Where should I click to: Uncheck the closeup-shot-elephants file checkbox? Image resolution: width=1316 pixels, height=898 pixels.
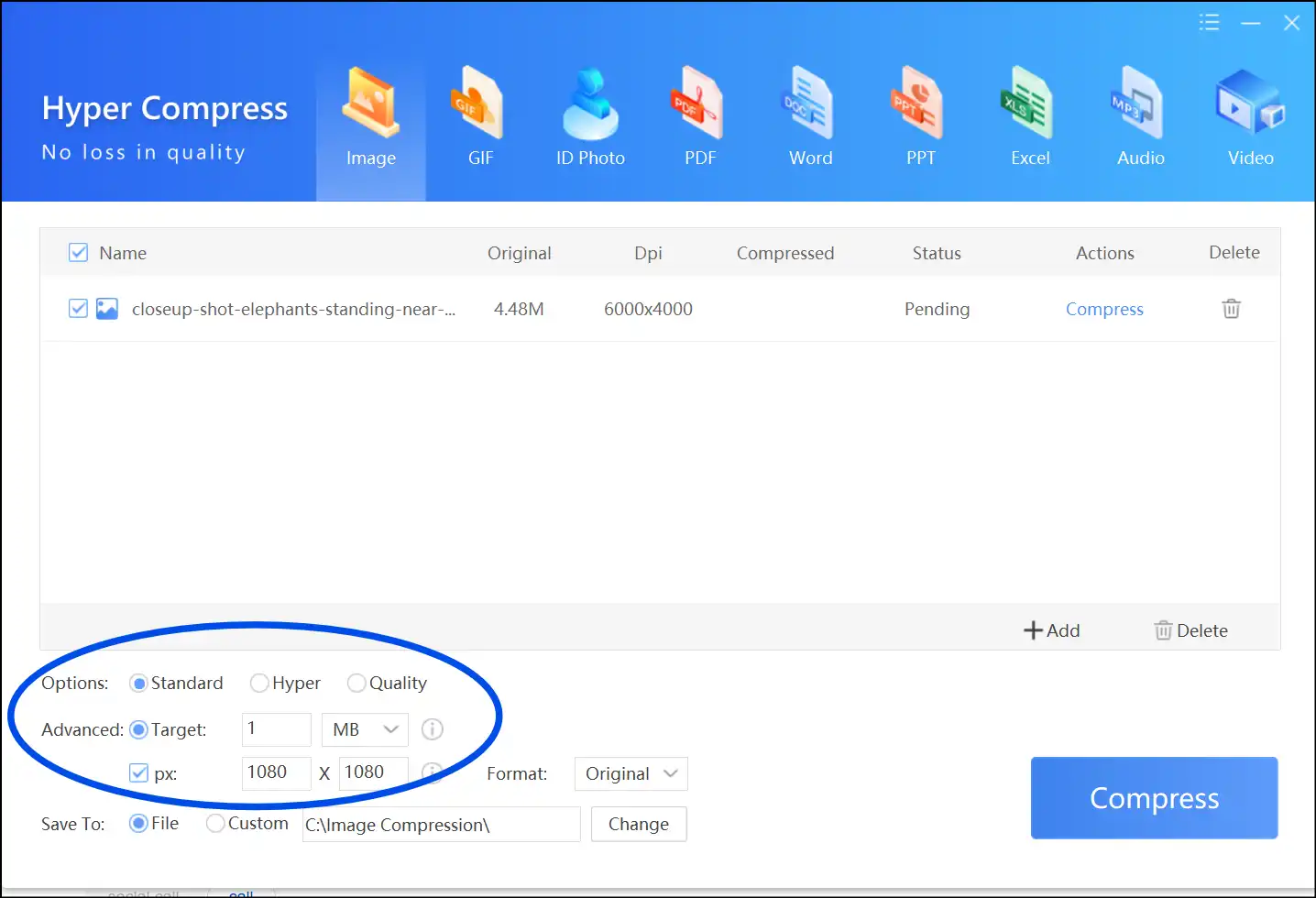coord(79,309)
